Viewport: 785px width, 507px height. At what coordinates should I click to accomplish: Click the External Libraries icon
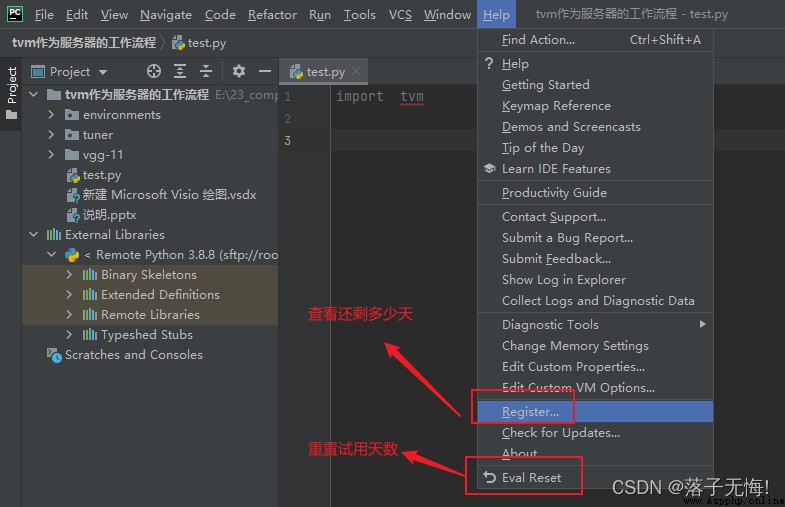54,235
